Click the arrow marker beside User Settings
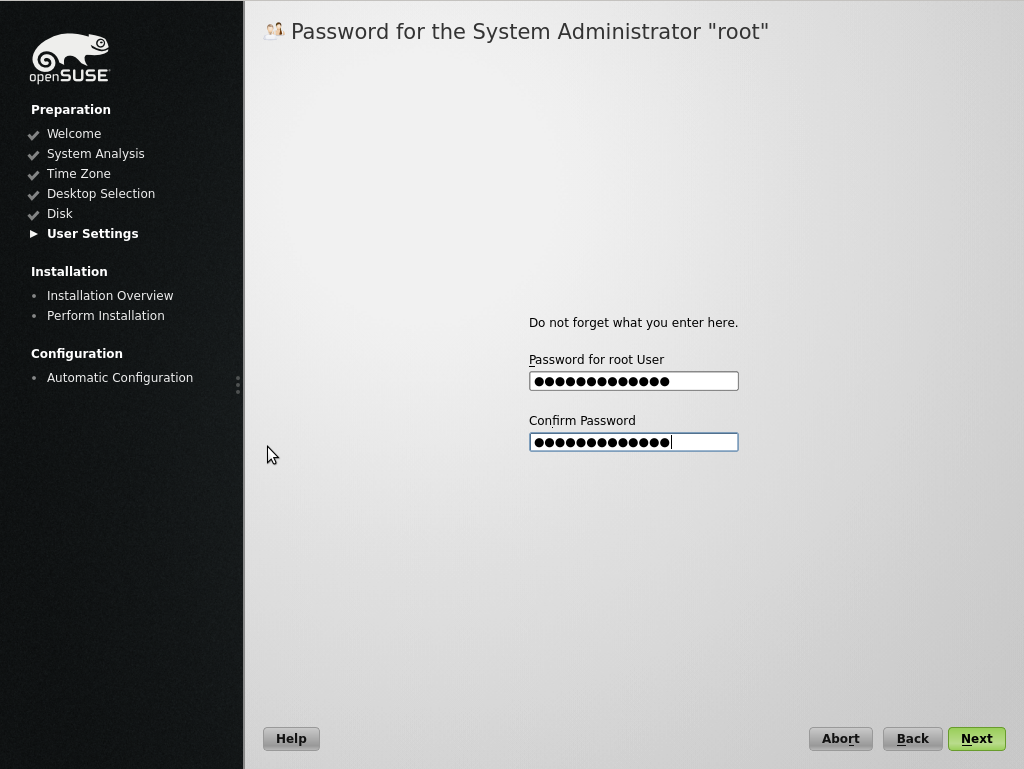 [x=34, y=234]
